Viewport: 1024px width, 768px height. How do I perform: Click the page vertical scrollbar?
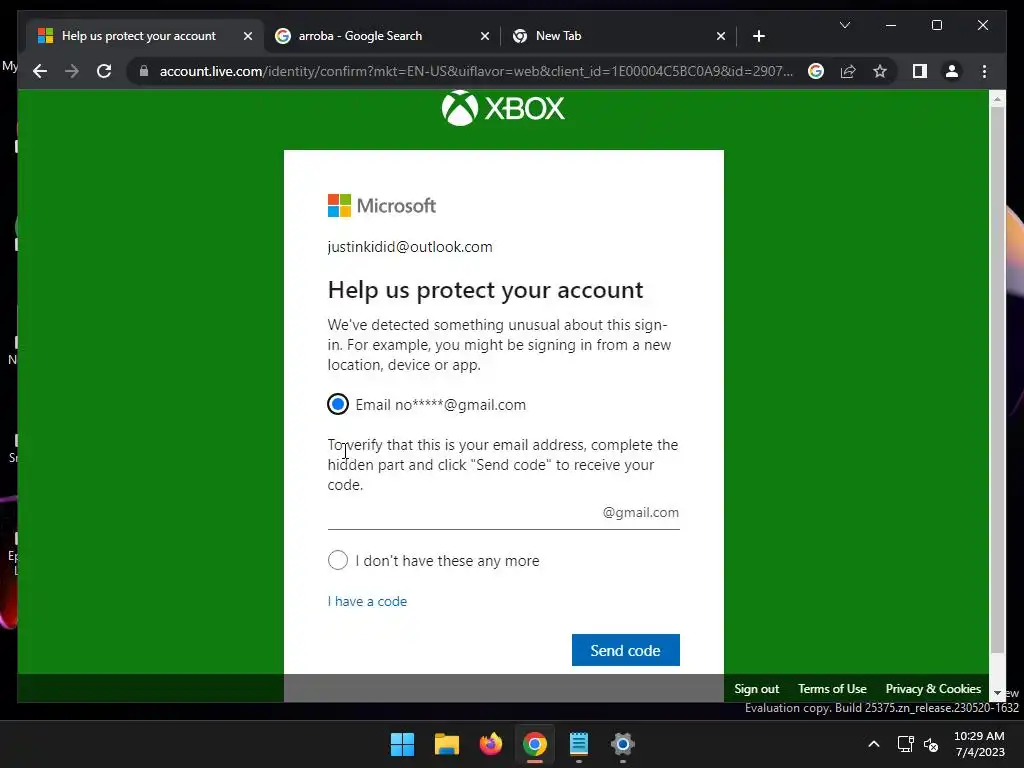997,379
